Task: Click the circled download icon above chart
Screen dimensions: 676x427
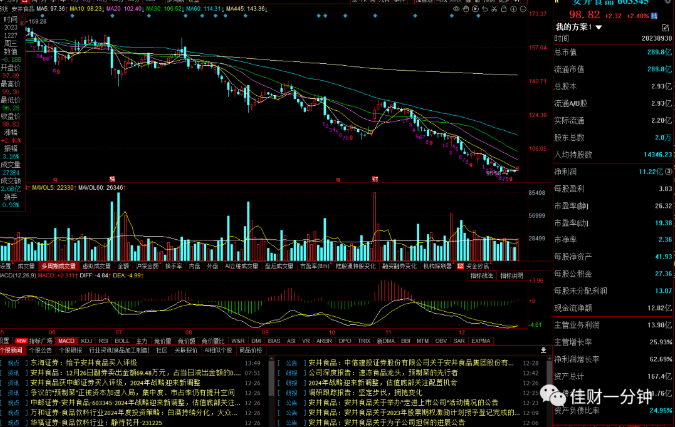Action: 513,9
